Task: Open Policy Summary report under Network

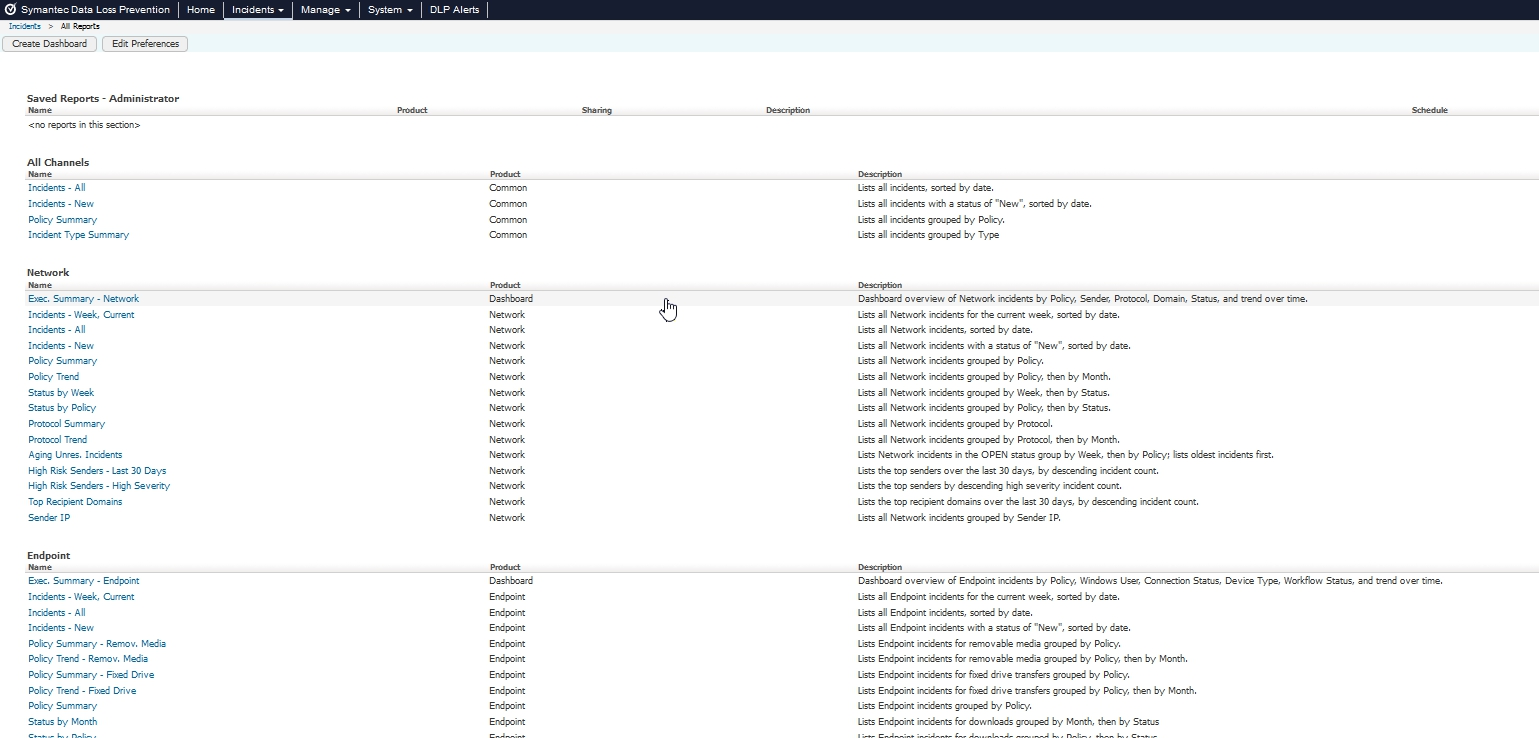Action: point(63,361)
